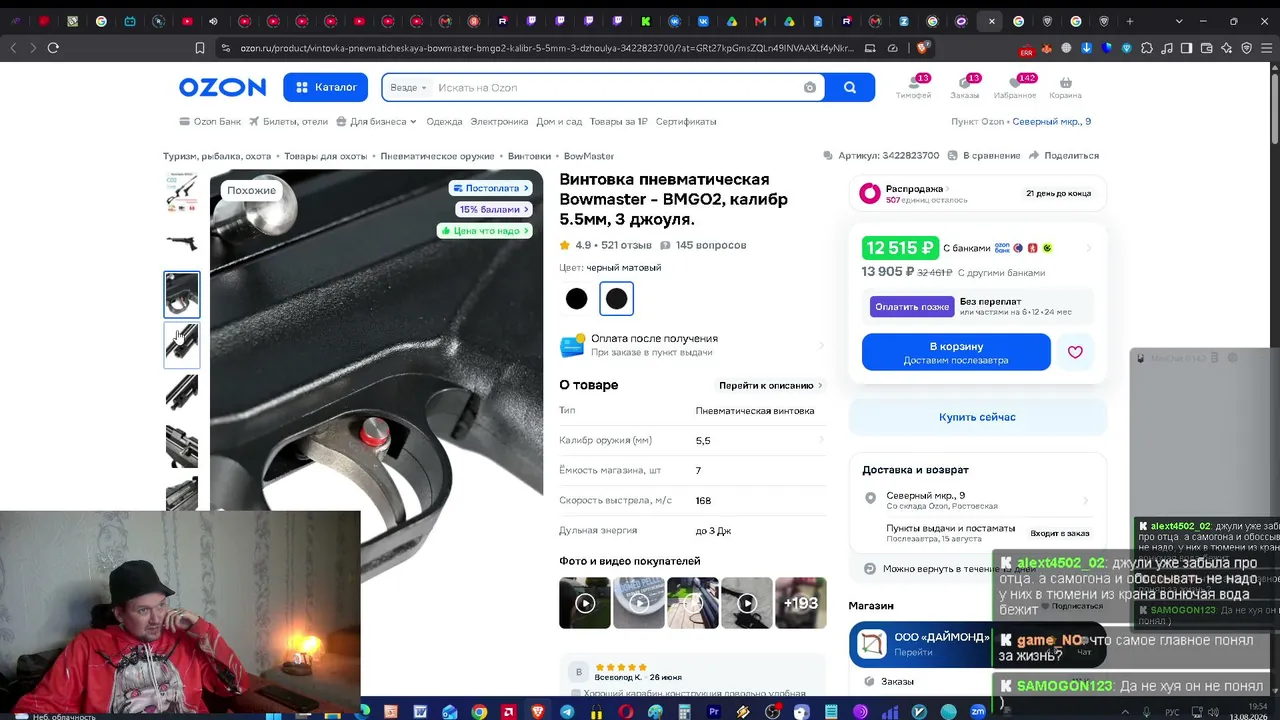Click the Купить сейчас button
1280x720 pixels.
click(978, 417)
